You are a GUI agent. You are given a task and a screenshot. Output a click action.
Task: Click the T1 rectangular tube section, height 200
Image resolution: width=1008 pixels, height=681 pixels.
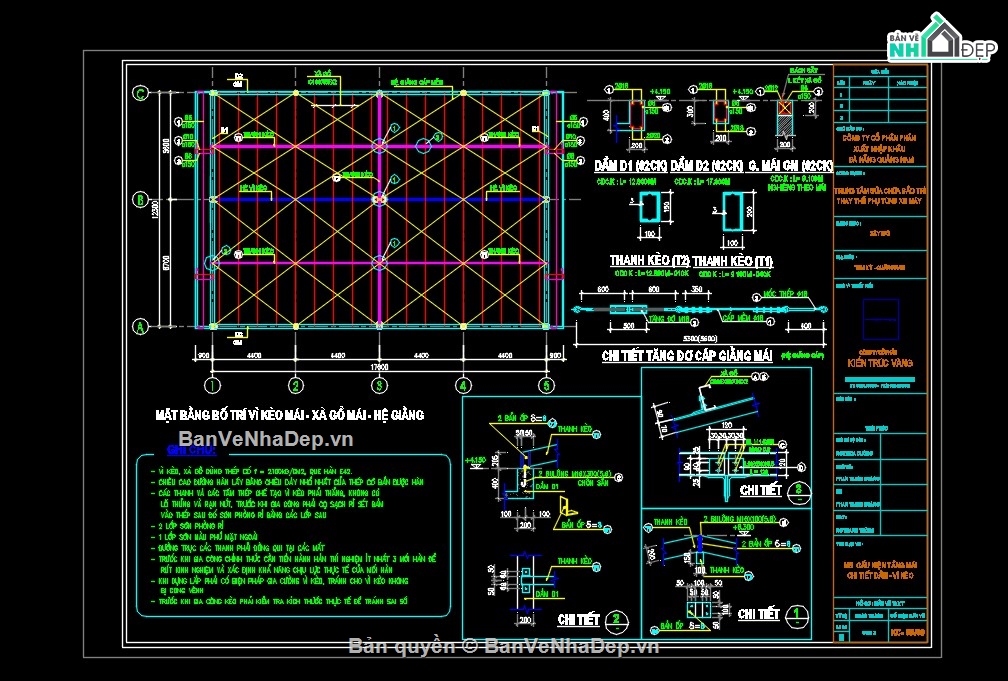tap(733, 213)
